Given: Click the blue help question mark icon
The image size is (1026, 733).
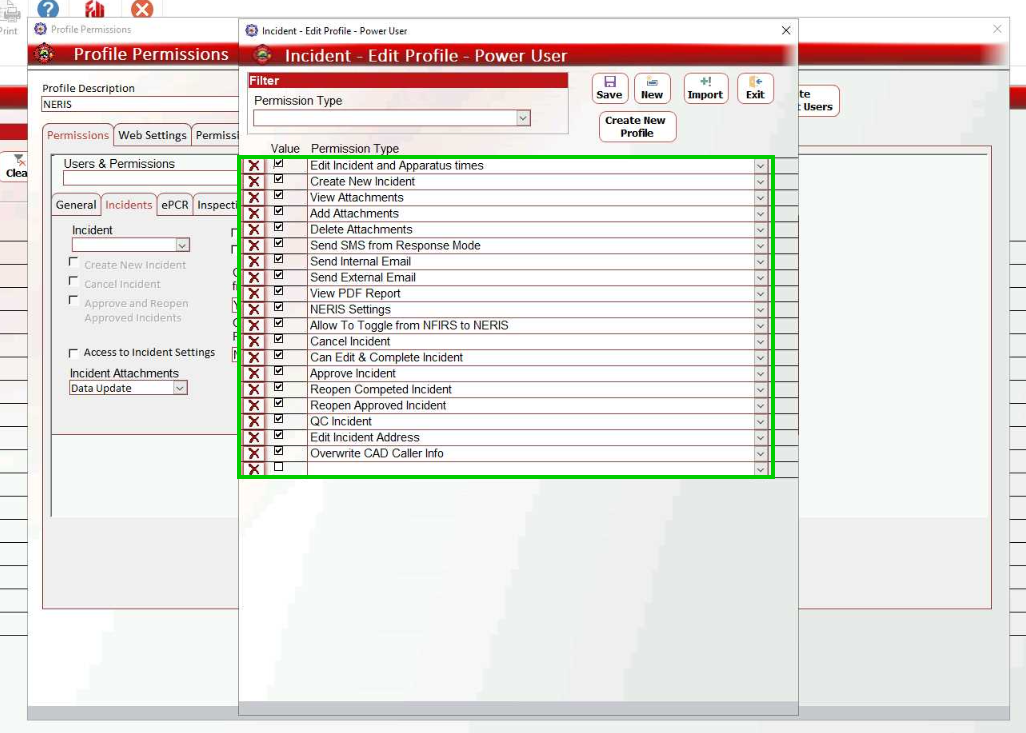Looking at the screenshot, I should (x=48, y=9).
